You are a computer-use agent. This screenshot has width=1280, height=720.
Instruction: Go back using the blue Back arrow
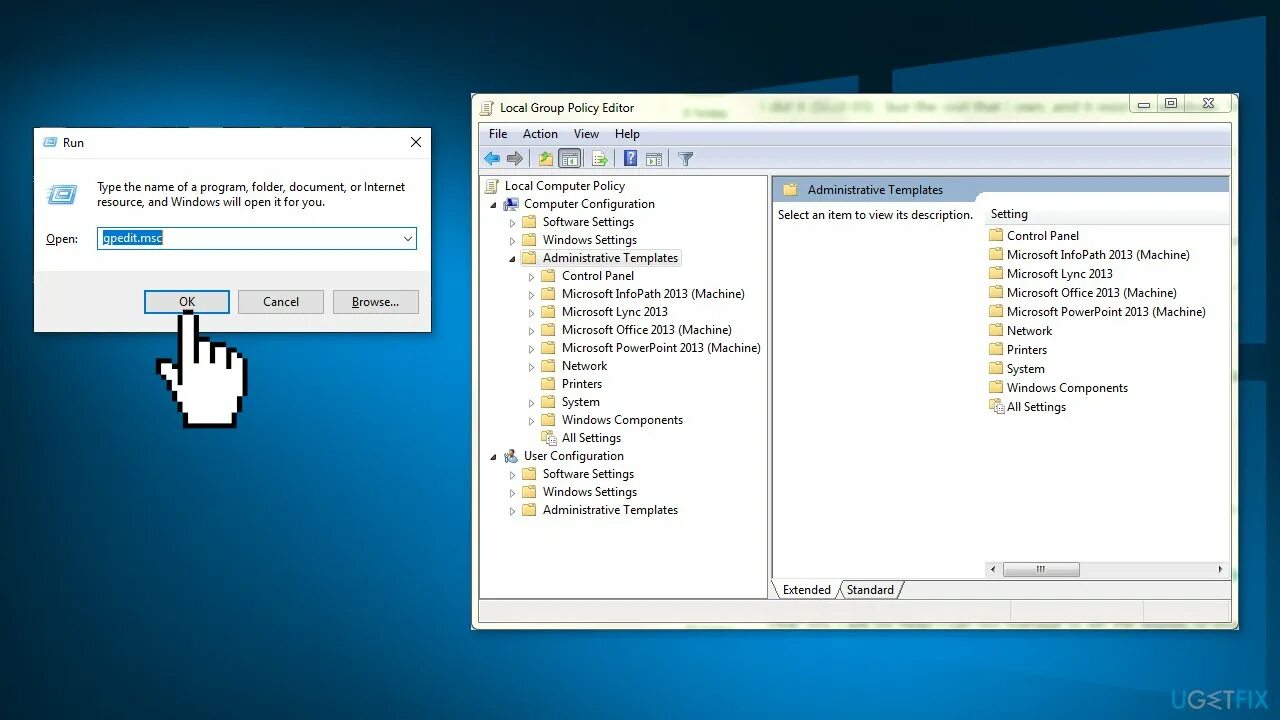[492, 158]
